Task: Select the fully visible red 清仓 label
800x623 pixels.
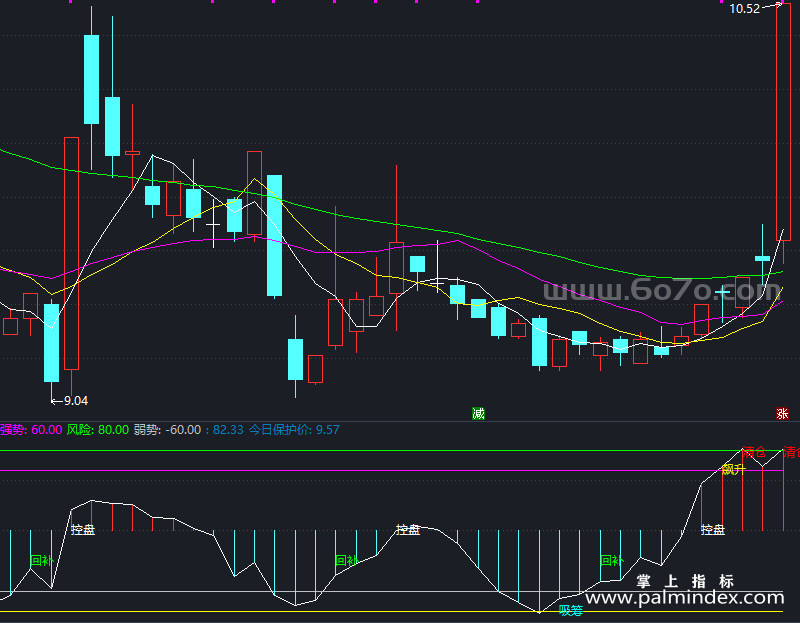Action: coord(754,452)
